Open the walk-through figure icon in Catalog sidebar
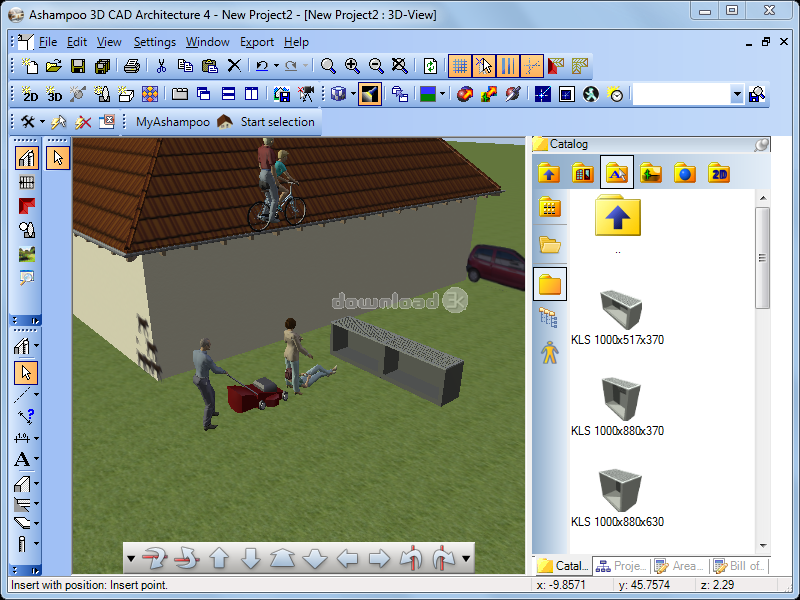This screenshot has height=600, width=800. pyautogui.click(x=549, y=351)
